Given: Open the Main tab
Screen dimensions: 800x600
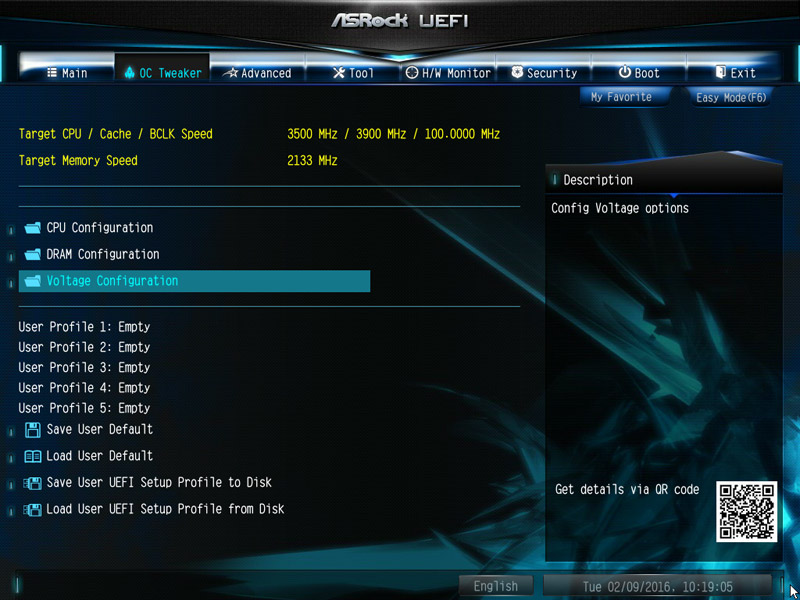Looking at the screenshot, I should 67,73.
